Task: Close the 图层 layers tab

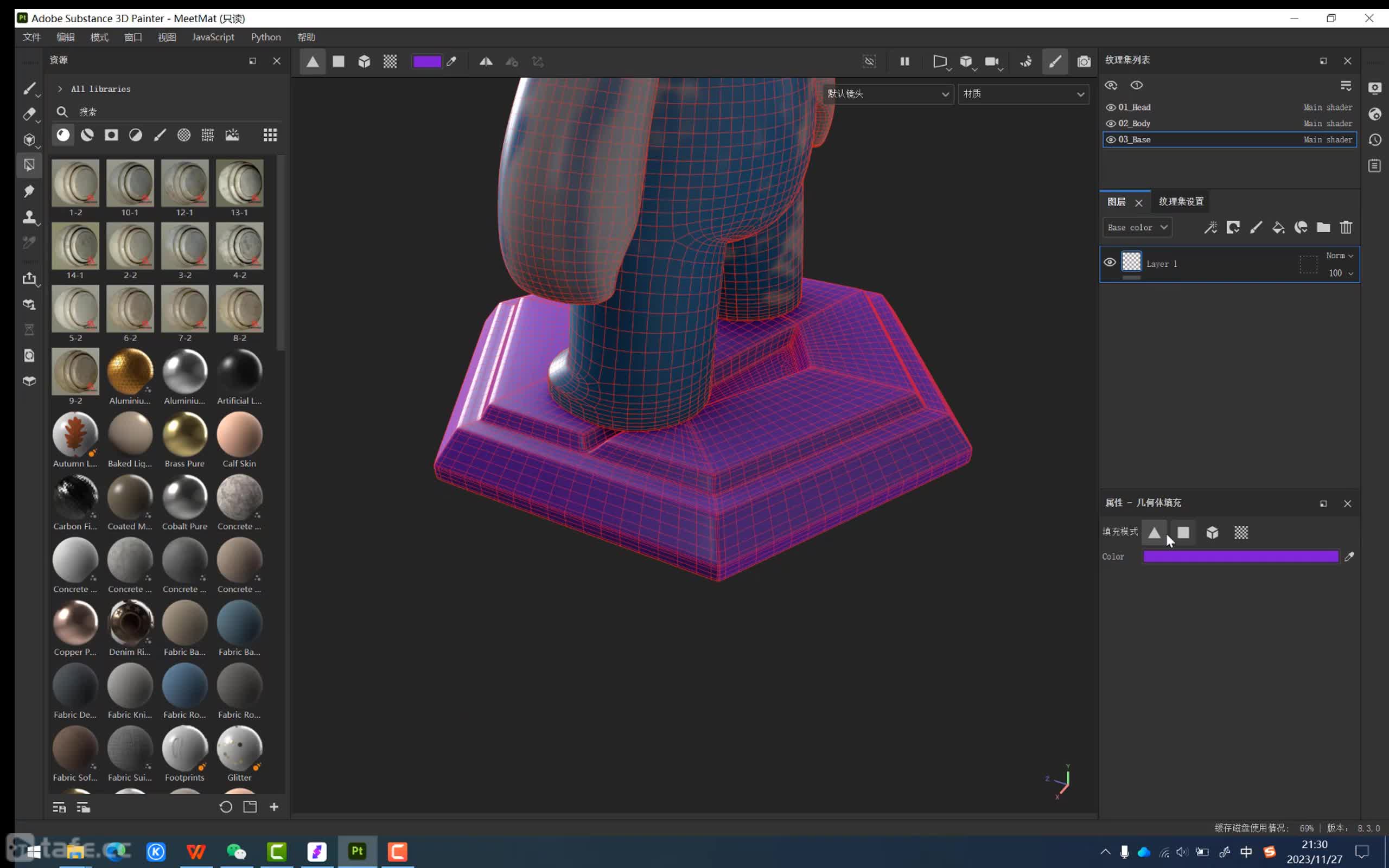Action: [1139, 203]
